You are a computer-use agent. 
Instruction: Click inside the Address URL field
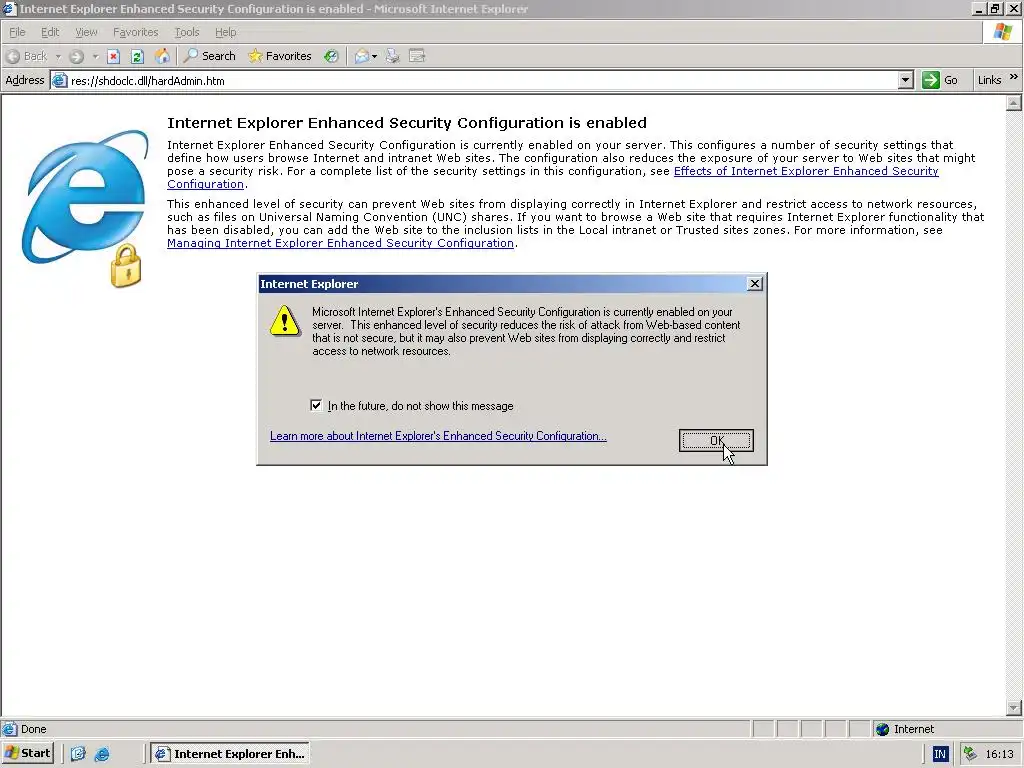coord(482,80)
